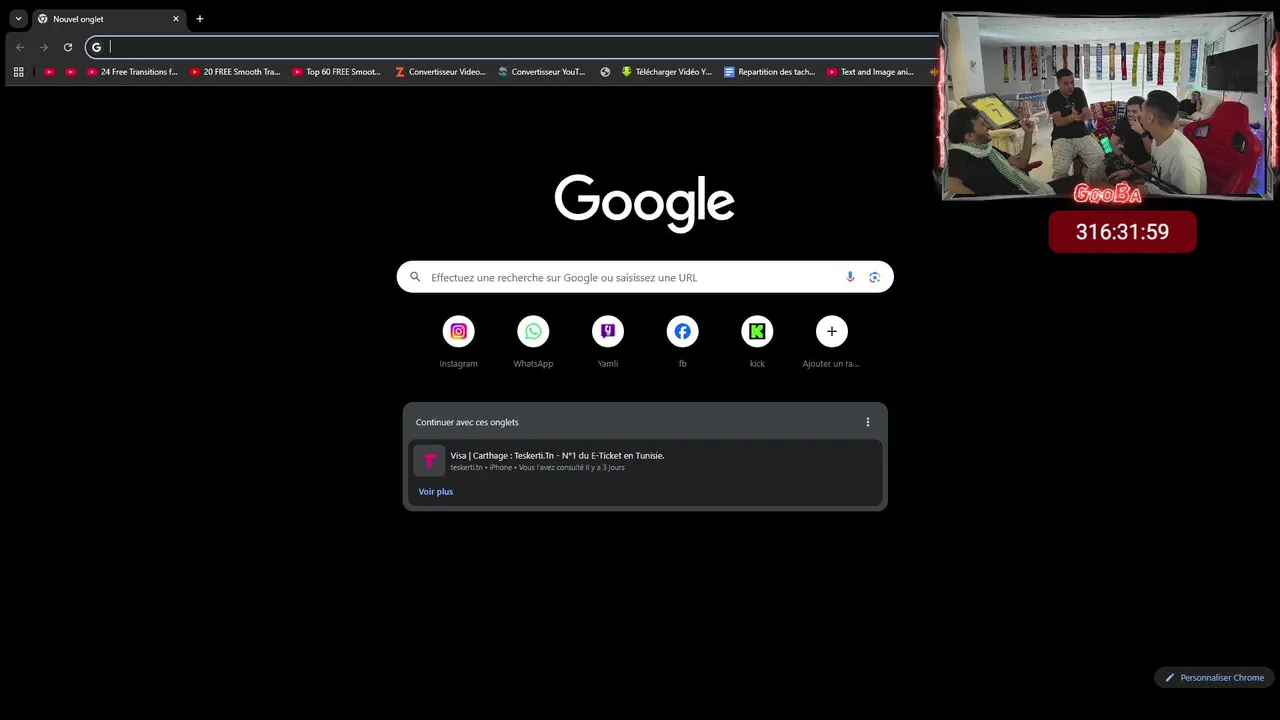This screenshot has width=1280, height=720.
Task: Click Personnaliser Chrome button
Action: [1214, 677]
